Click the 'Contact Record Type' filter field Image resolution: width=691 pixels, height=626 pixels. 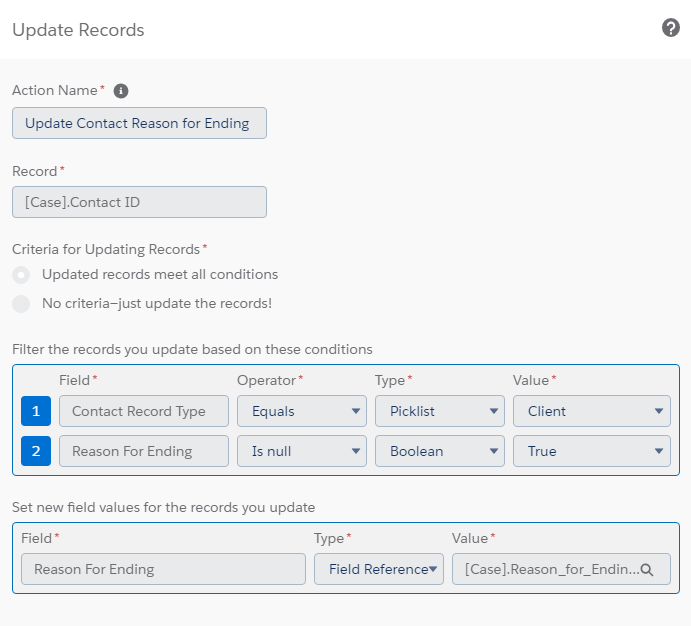(x=144, y=411)
